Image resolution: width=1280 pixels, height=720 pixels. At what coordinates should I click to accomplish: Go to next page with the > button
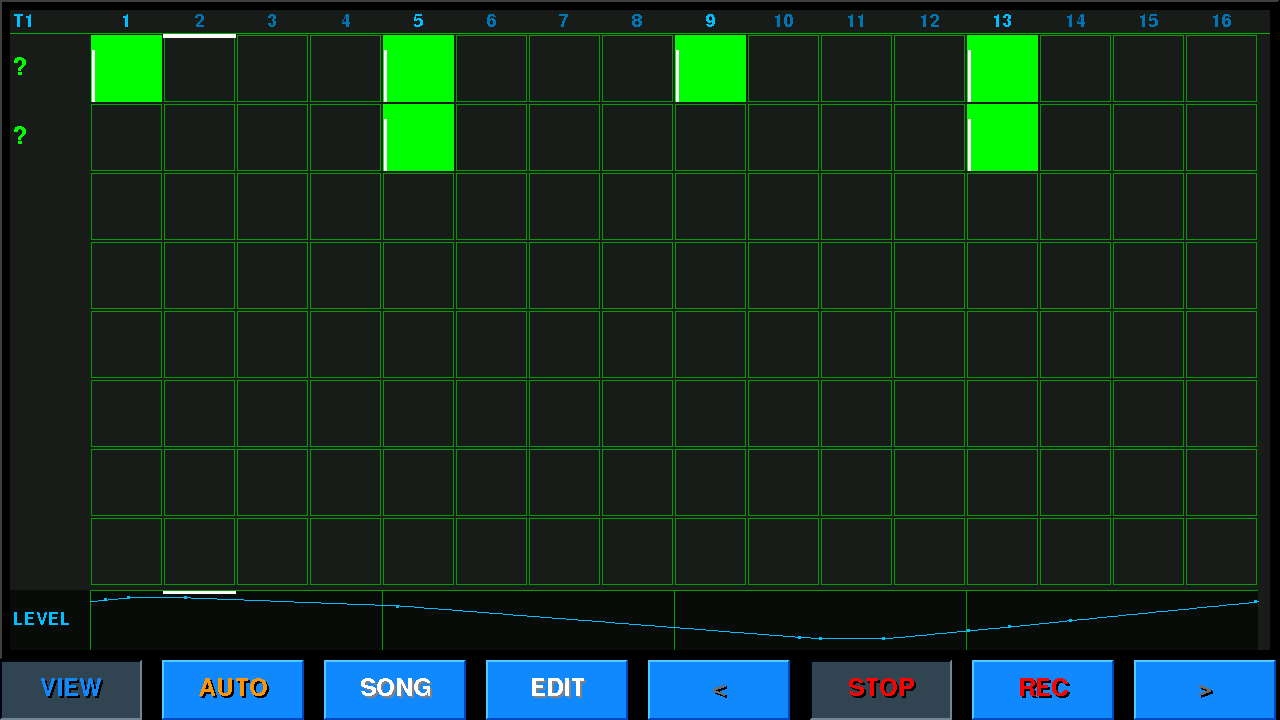(x=1205, y=689)
